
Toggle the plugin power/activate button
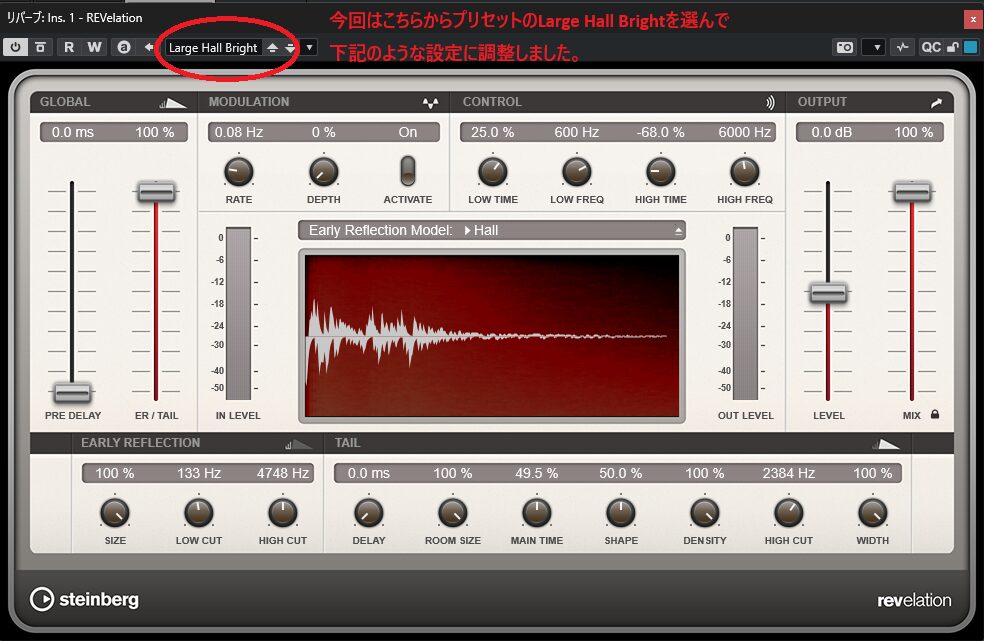[x=15, y=47]
